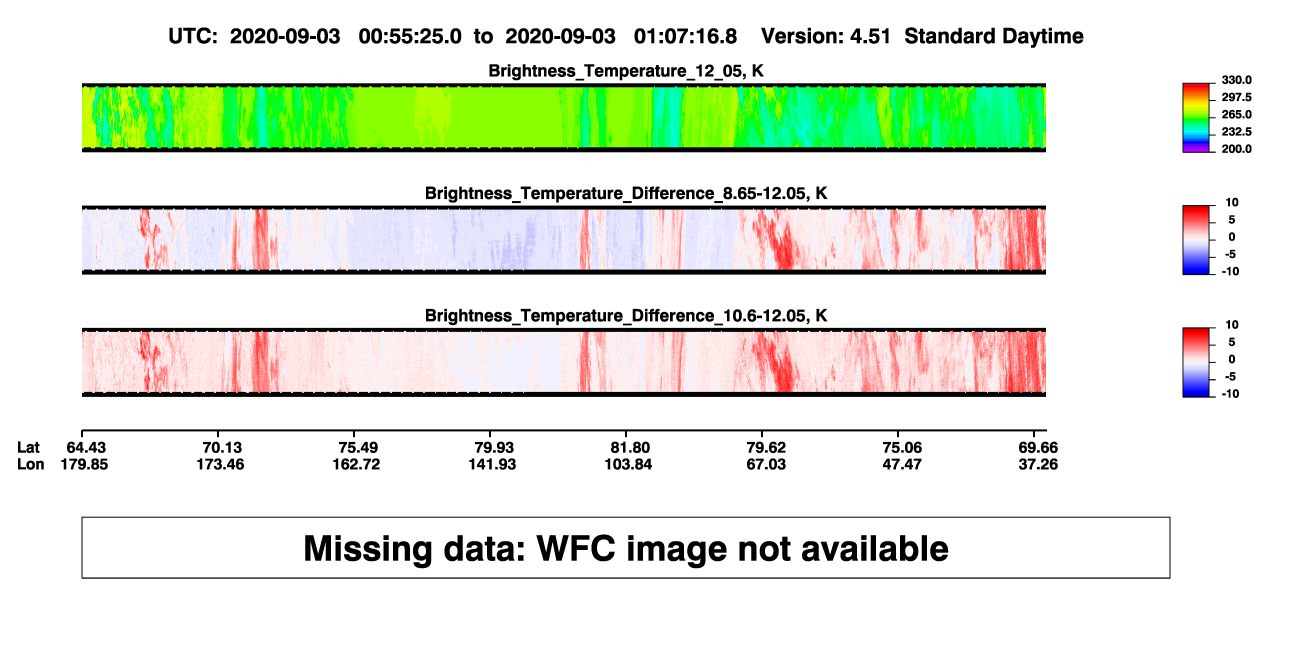This screenshot has height=667, width=1300.
Task: Click the 'Version: 4.51' header text
Action: [x=827, y=36]
